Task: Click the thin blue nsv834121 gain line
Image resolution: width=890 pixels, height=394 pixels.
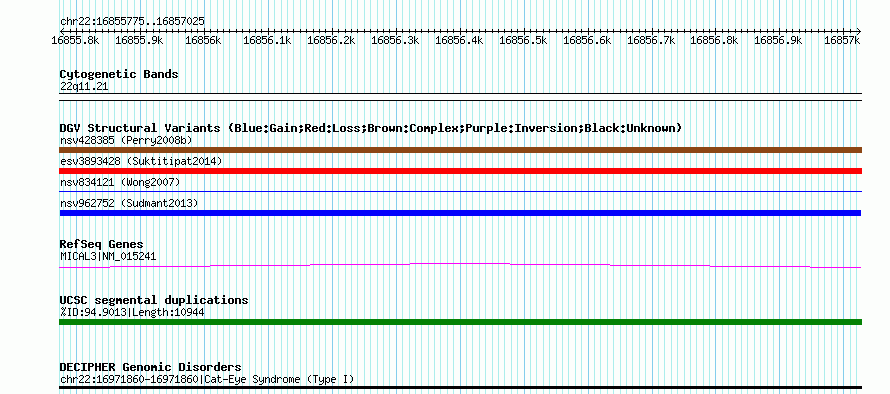Action: coord(460,192)
